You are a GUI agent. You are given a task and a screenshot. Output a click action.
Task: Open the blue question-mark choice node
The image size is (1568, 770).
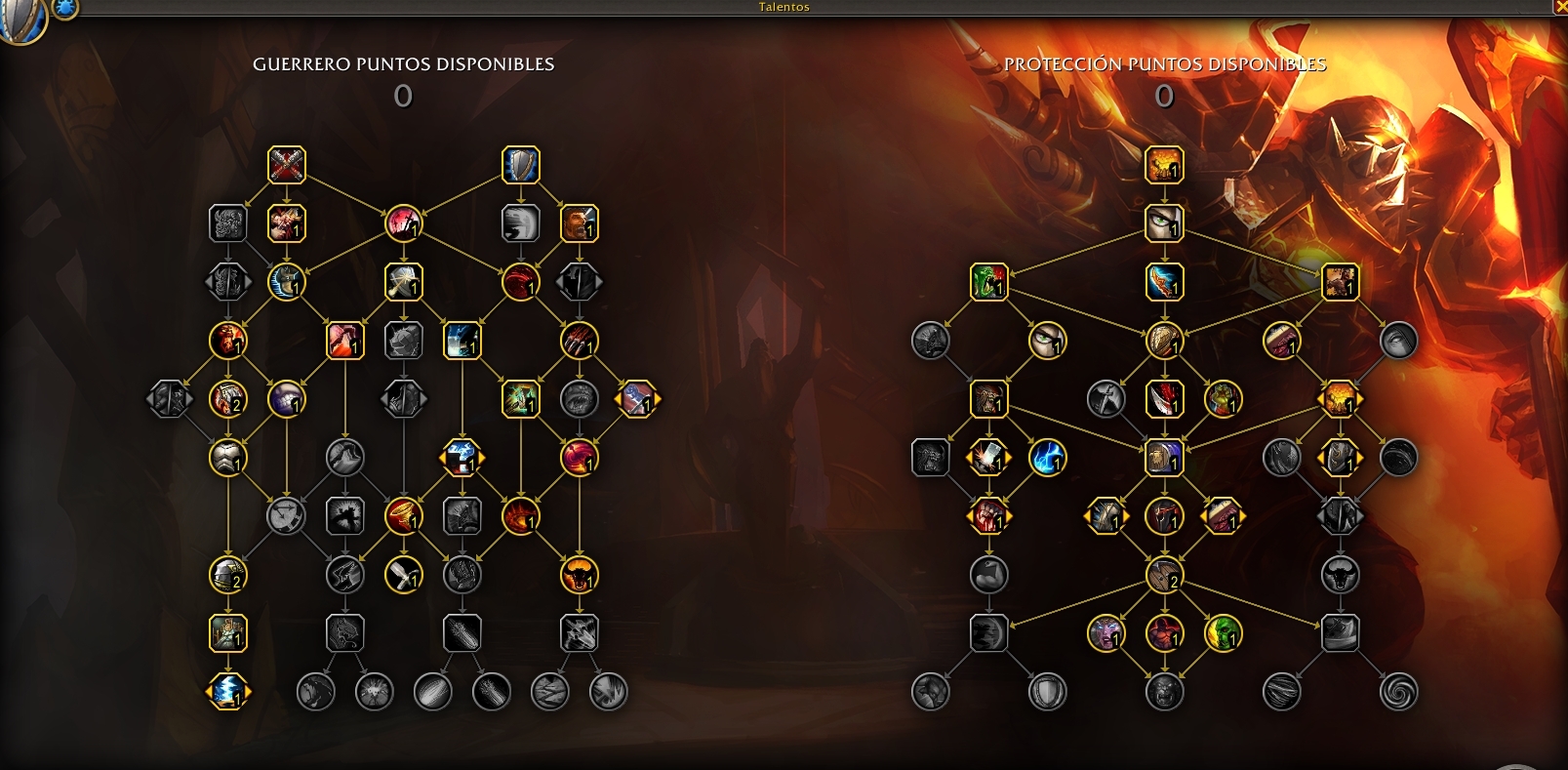(x=462, y=458)
